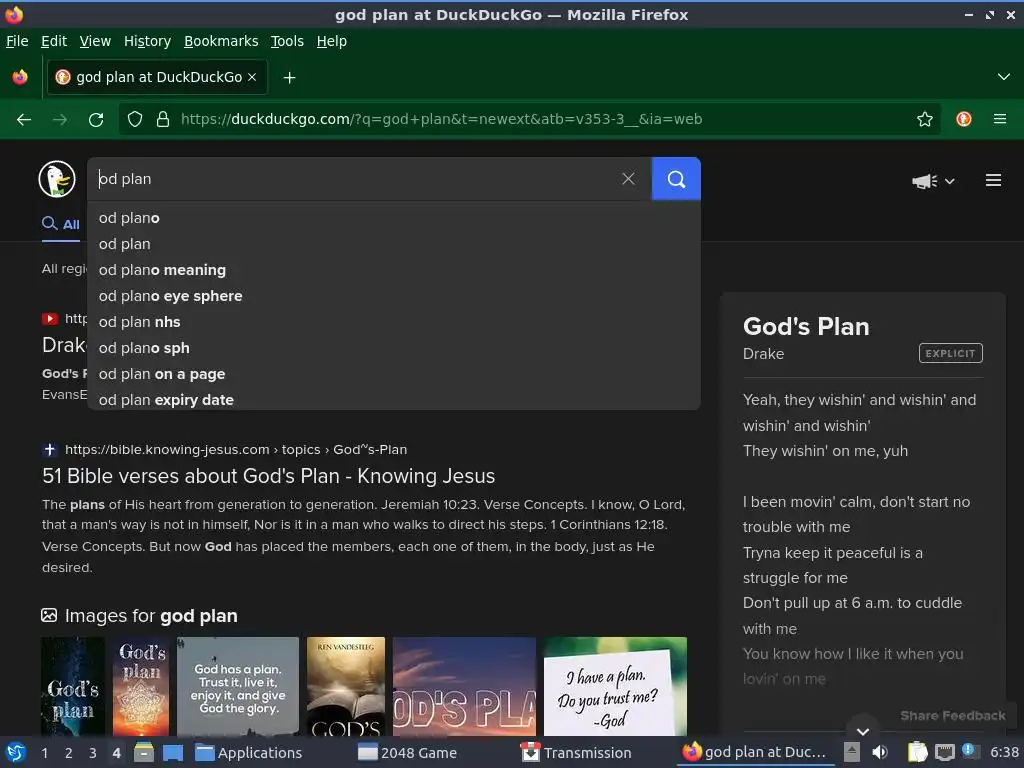Open the File menu
The image size is (1024, 768).
pyautogui.click(x=17, y=41)
